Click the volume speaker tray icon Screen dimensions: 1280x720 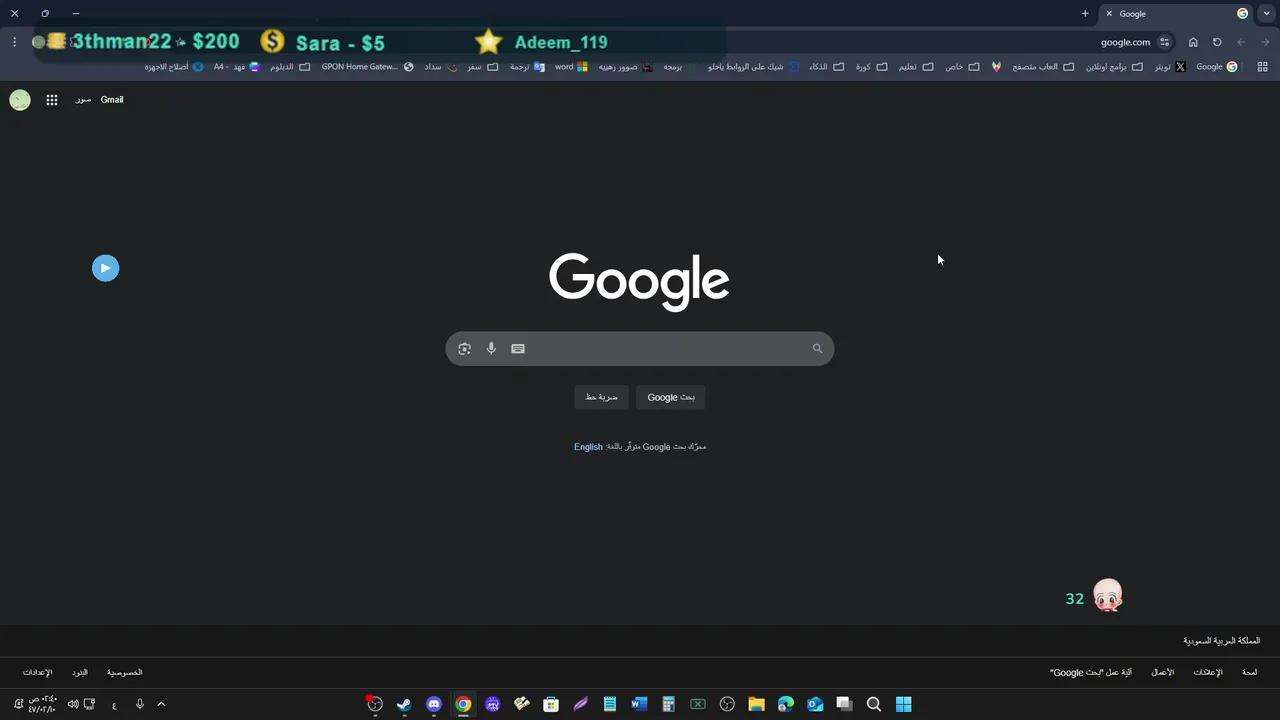coord(73,704)
